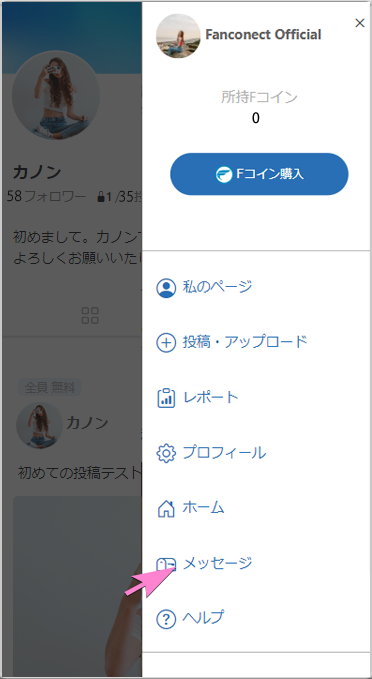The width and height of the screenshot is (372, 679).
Task: Click the レポート chart icon
Action: click(166, 398)
